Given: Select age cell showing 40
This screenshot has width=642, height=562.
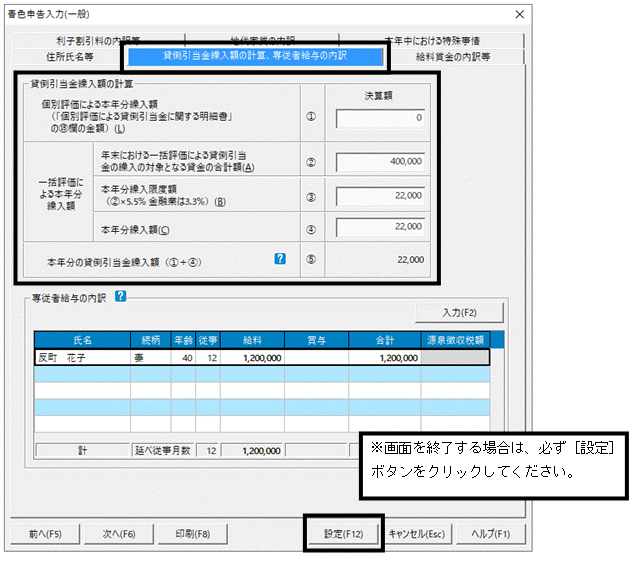Looking at the screenshot, I should [183, 358].
